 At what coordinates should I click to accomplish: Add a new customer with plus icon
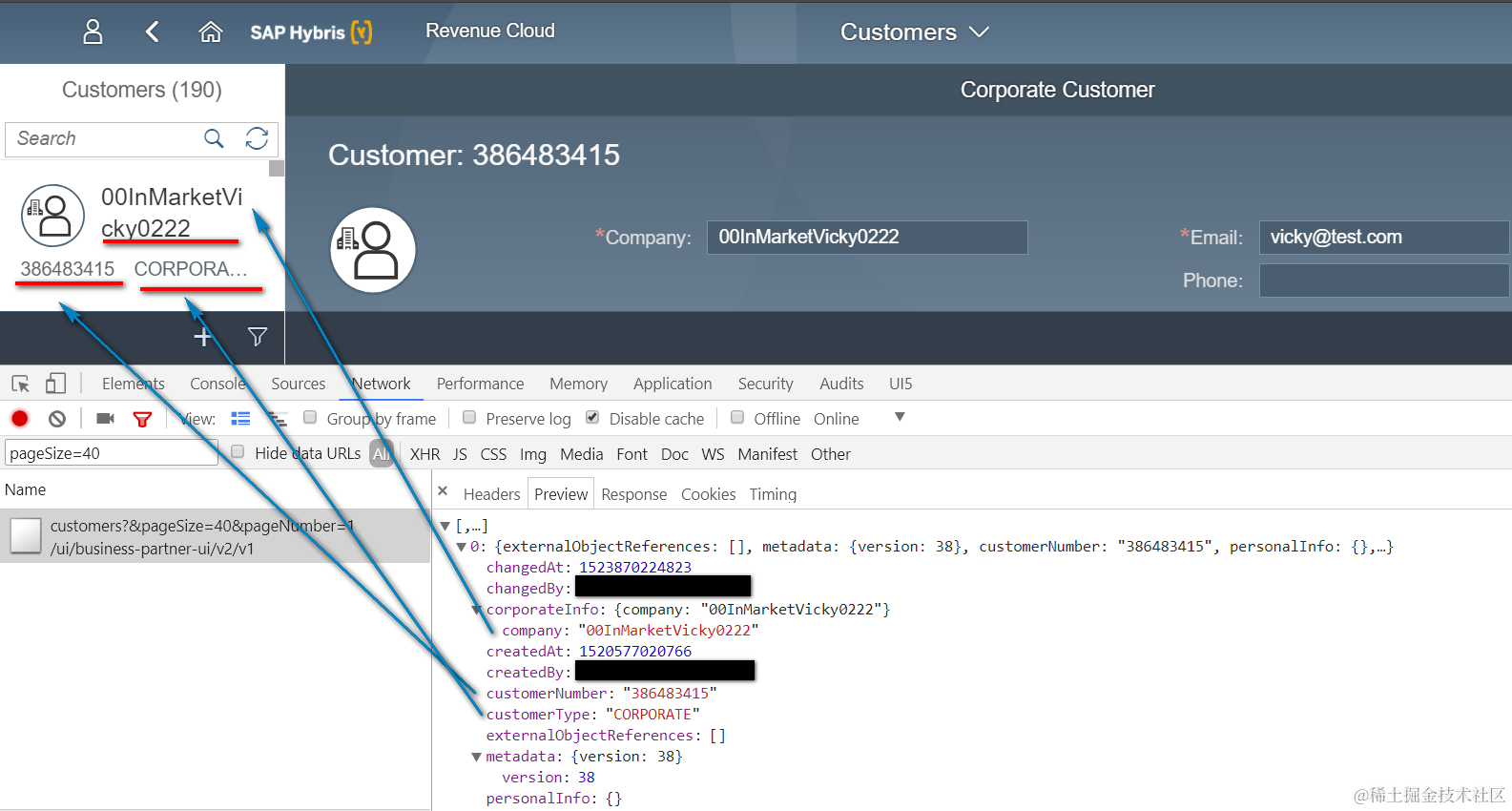pyautogui.click(x=202, y=337)
